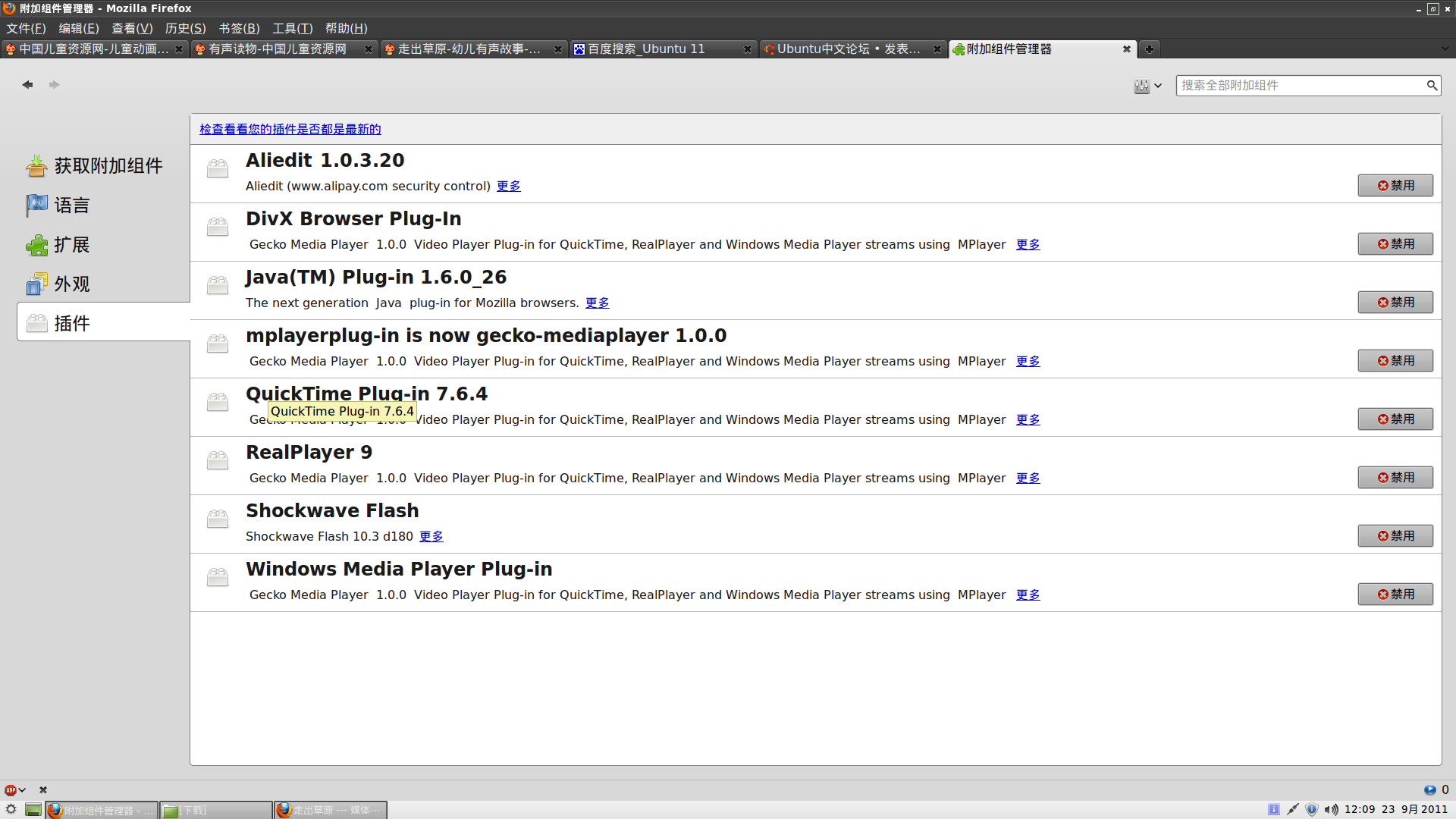Viewport: 1456px width, 819px height.
Task: Show 更多 details for mplayerplug-in
Action: click(x=1028, y=361)
